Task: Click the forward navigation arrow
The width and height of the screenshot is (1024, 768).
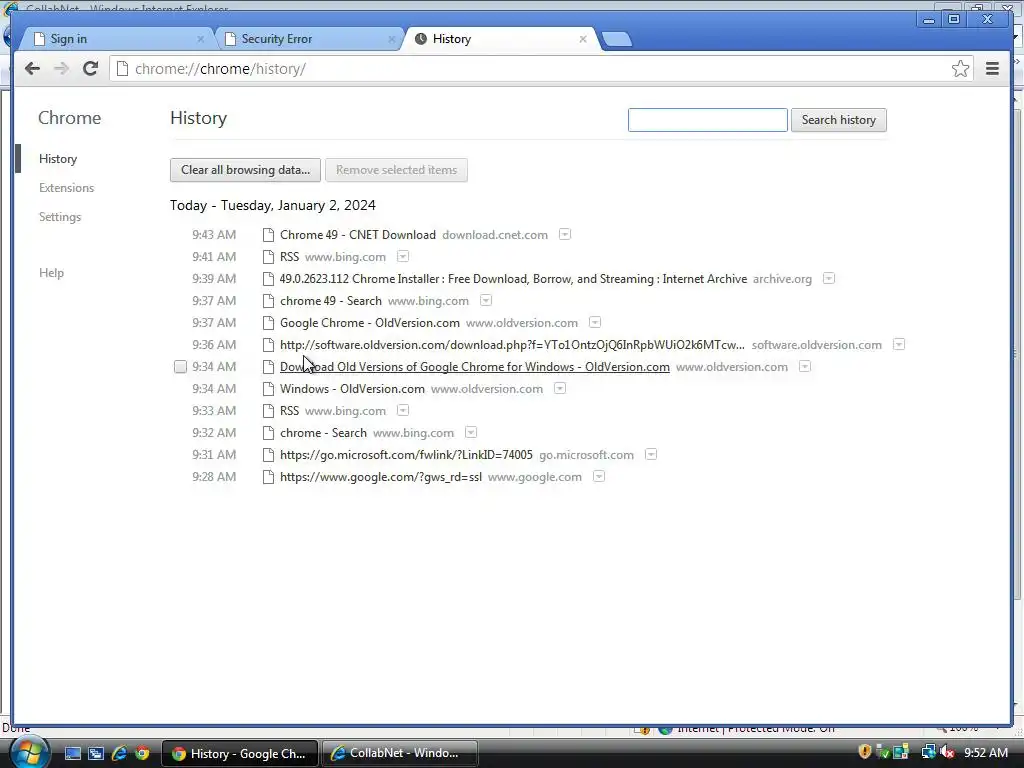Action: click(61, 69)
